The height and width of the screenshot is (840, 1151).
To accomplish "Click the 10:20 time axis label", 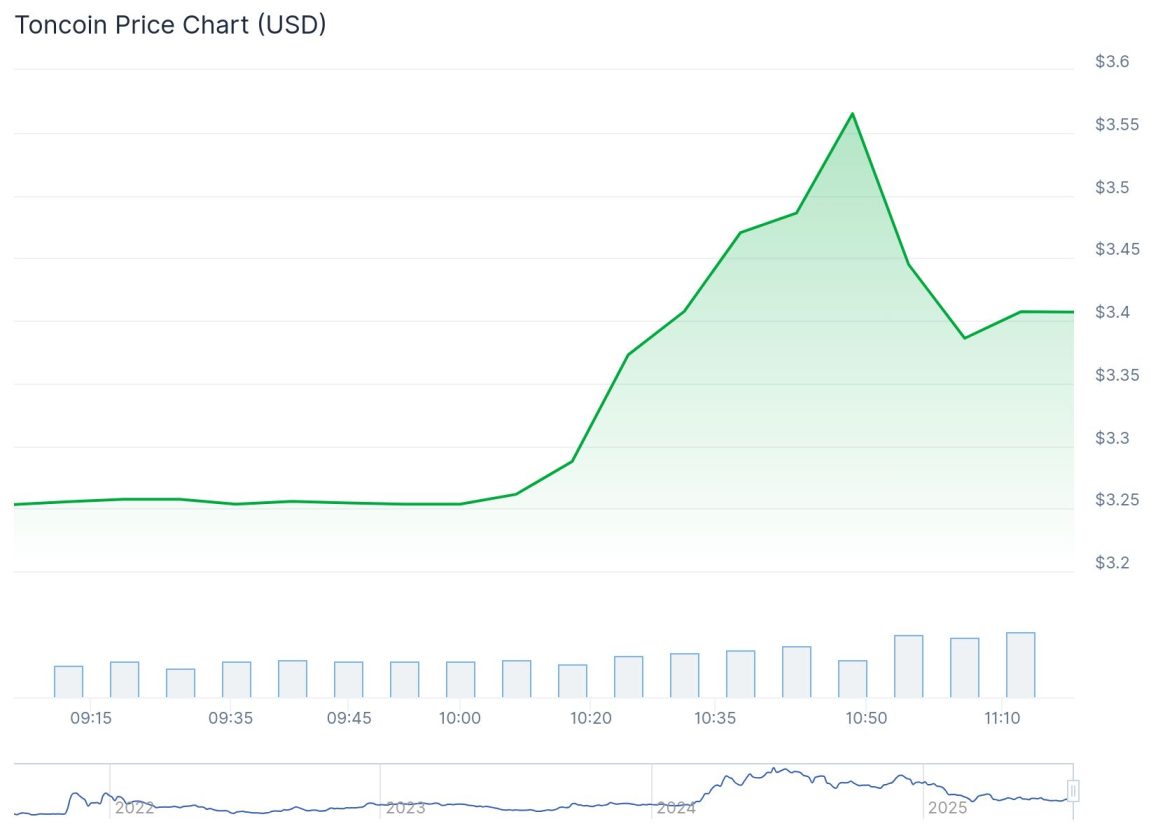I will [x=591, y=718].
